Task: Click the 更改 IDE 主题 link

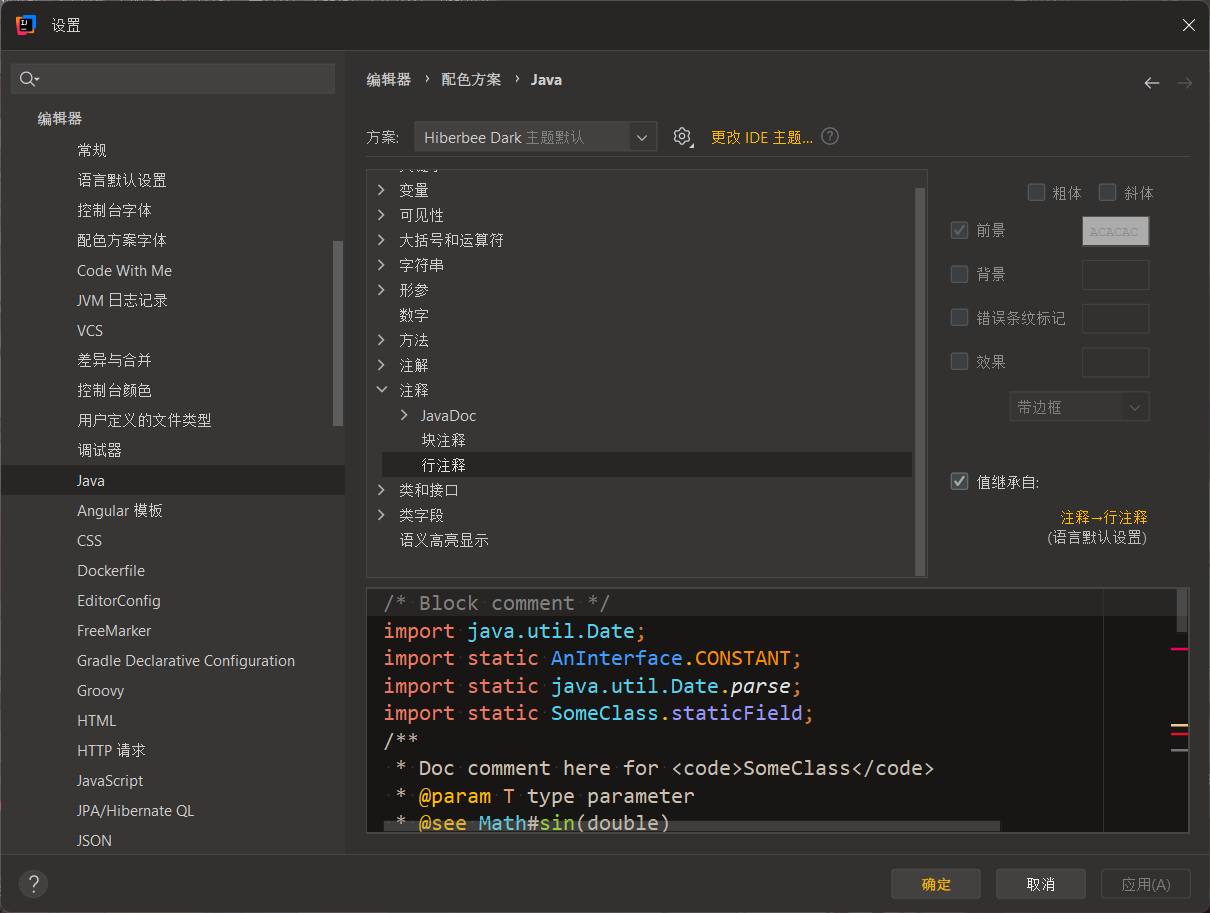Action: (760, 137)
